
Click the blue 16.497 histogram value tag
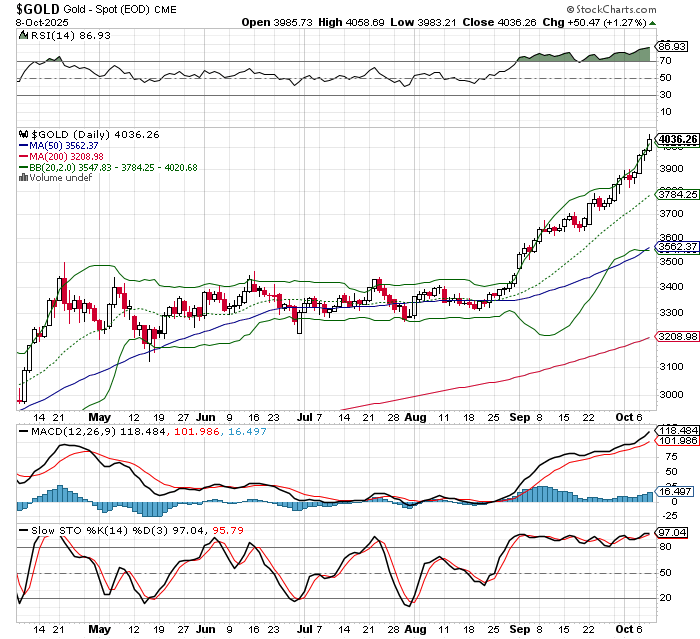click(671, 493)
